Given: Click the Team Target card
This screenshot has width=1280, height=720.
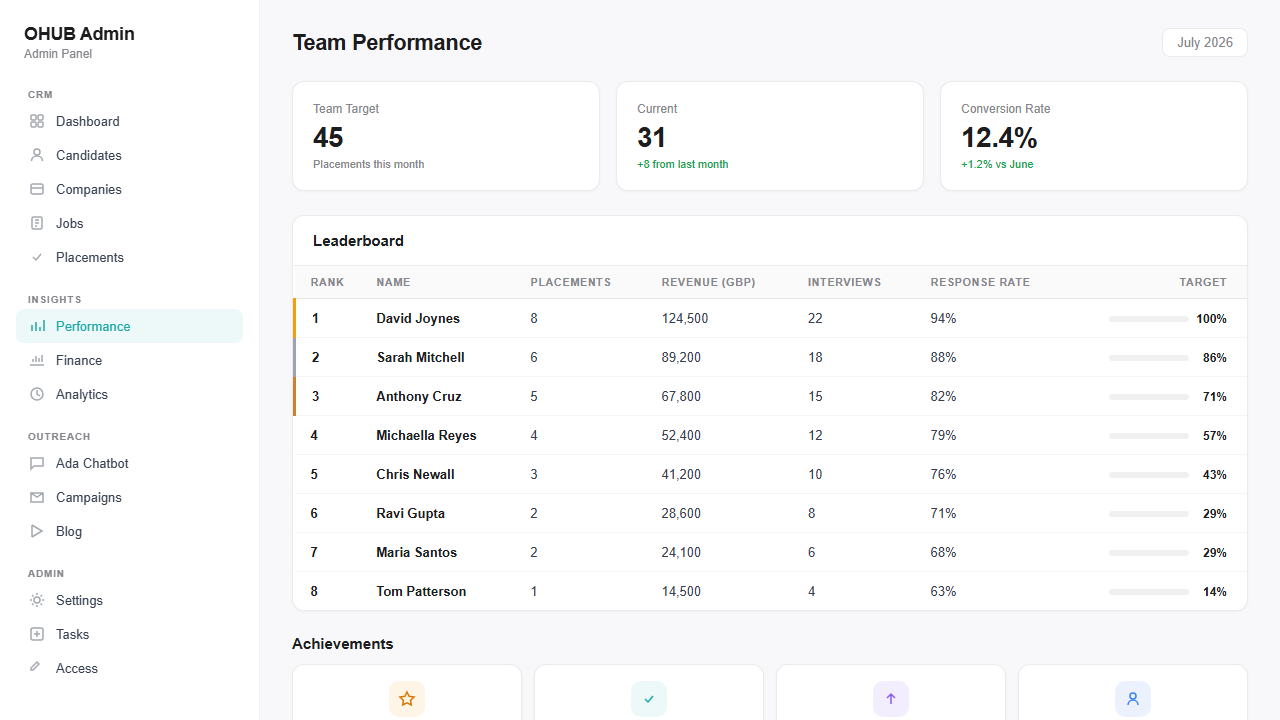Looking at the screenshot, I should click(446, 136).
